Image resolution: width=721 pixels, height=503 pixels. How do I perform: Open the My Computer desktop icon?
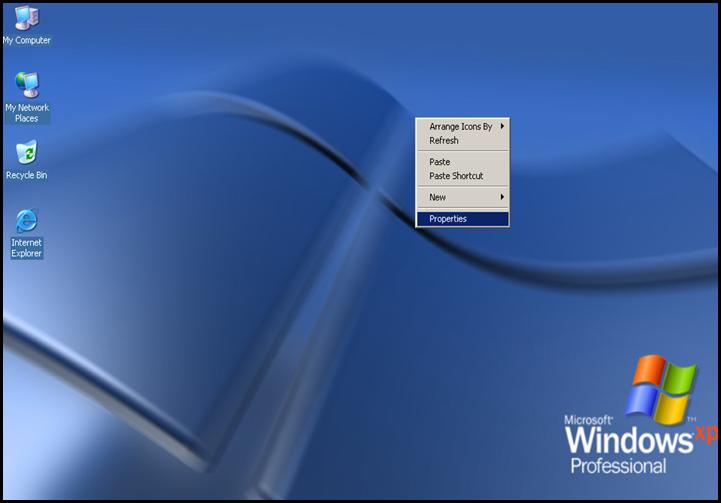(27, 18)
